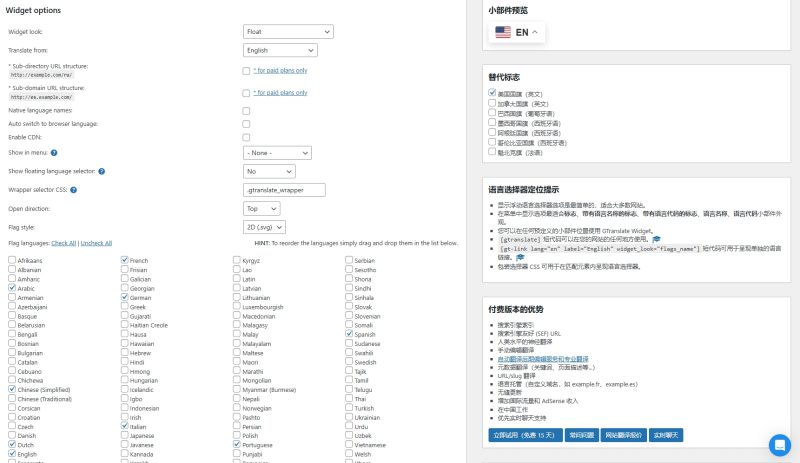Check the Turkish language checkbox
This screenshot has height=463, width=800.
point(349,407)
